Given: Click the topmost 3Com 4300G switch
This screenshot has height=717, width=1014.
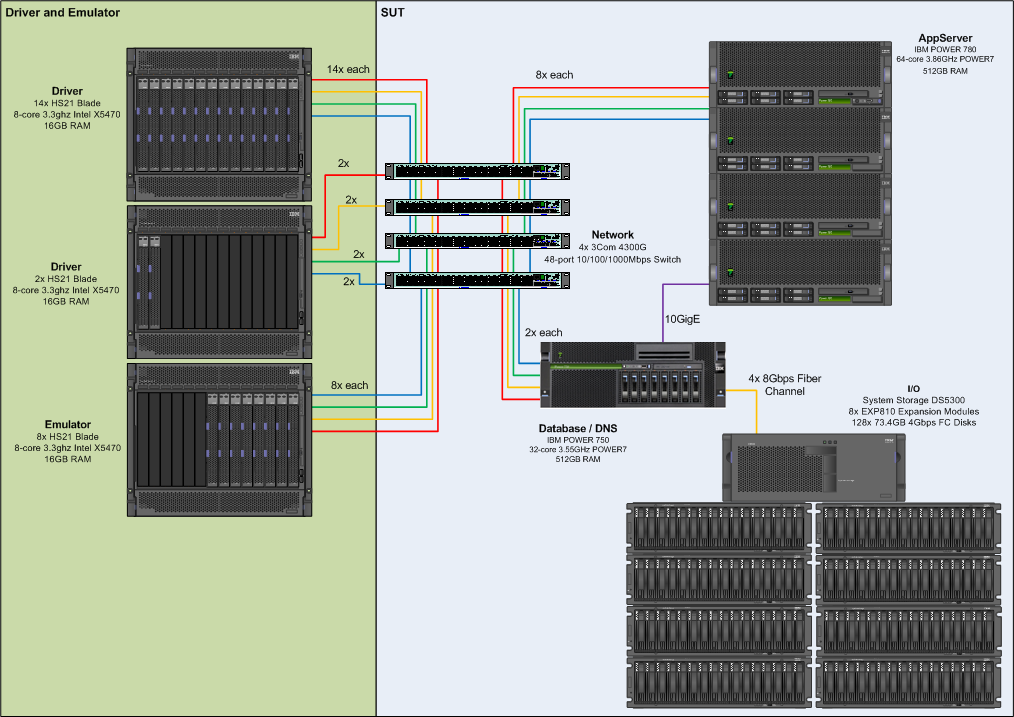Looking at the screenshot, I should point(476,170).
